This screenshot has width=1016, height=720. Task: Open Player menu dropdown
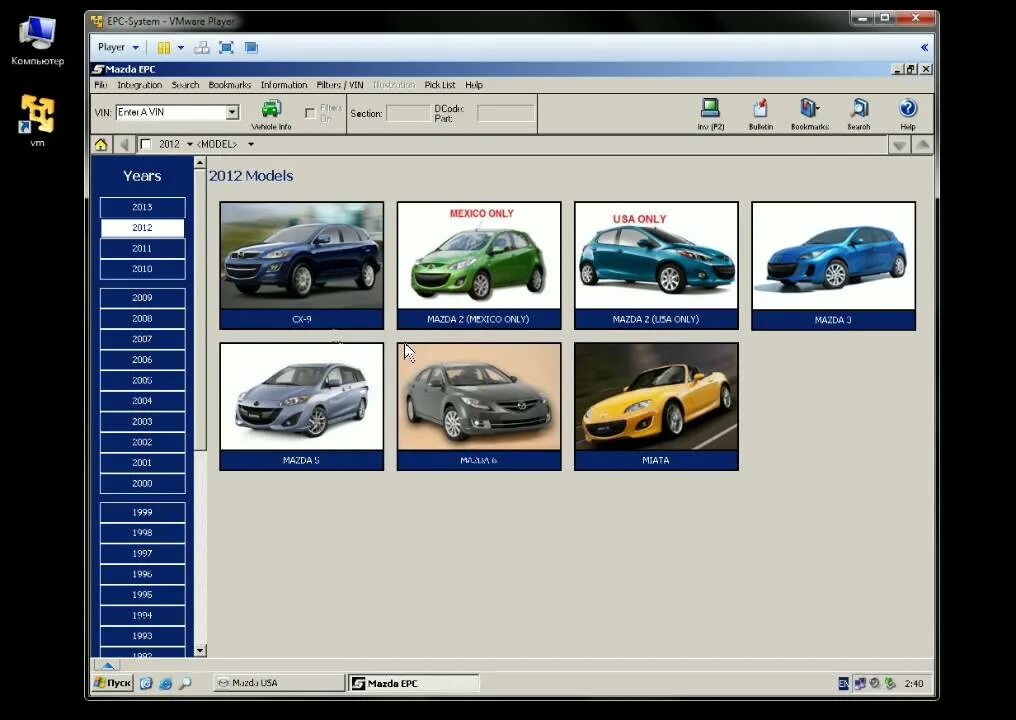[118, 47]
